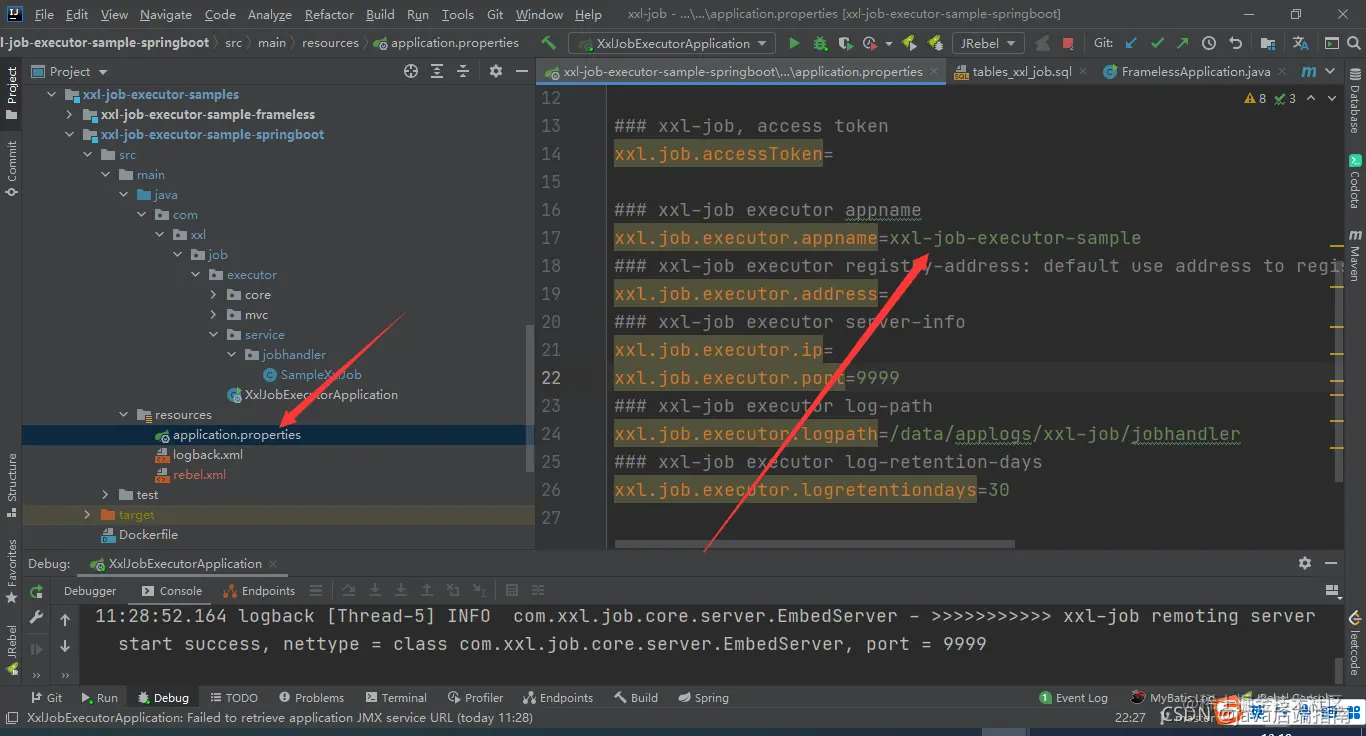This screenshot has width=1366, height=736.
Task: Expand xxl-job-executor-sample-frameless module
Action: [x=70, y=115]
